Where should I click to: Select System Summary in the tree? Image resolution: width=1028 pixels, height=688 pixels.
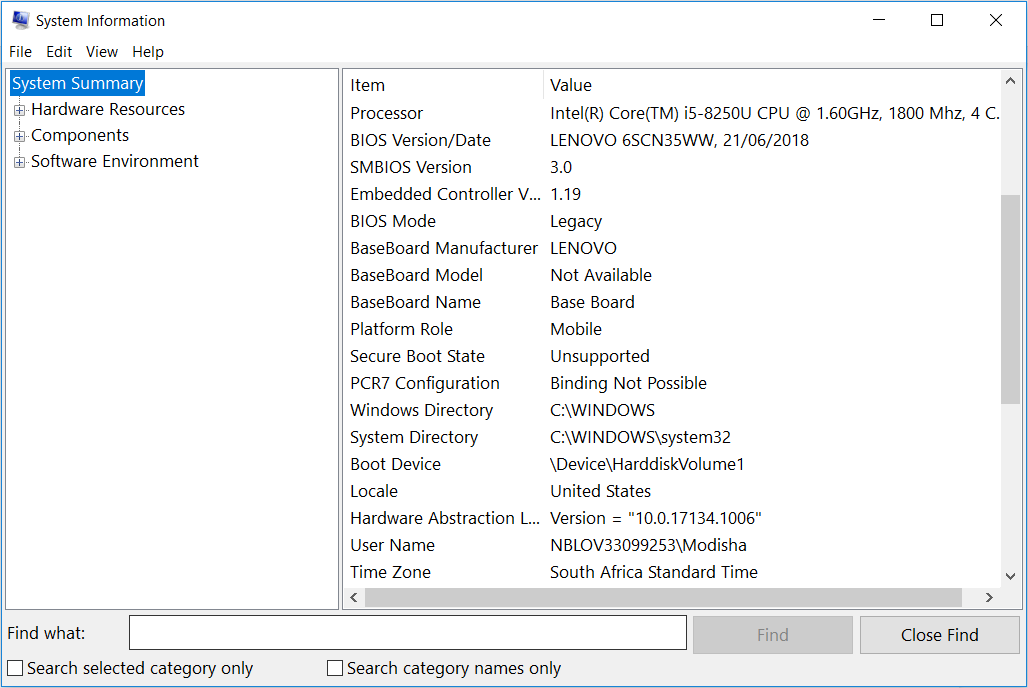click(77, 84)
